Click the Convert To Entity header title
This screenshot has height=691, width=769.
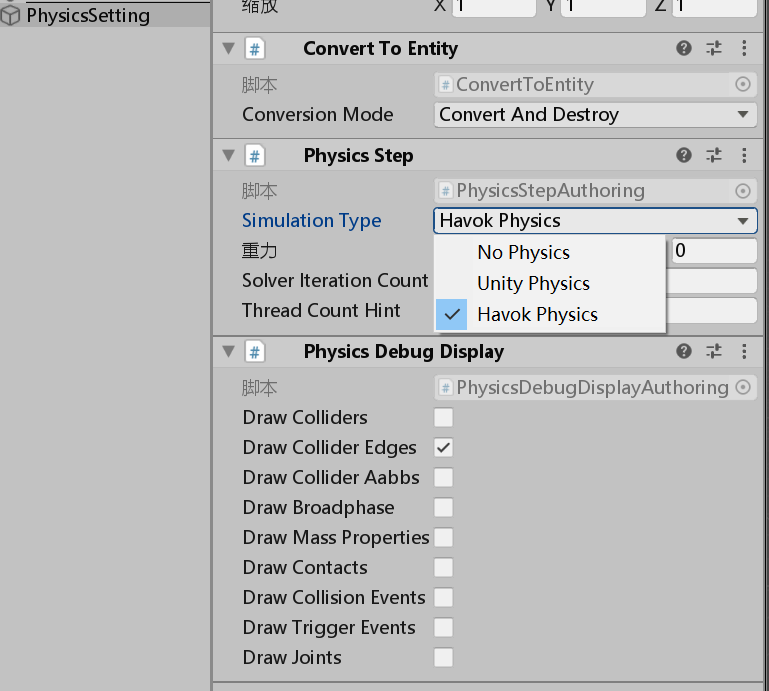coord(381,49)
